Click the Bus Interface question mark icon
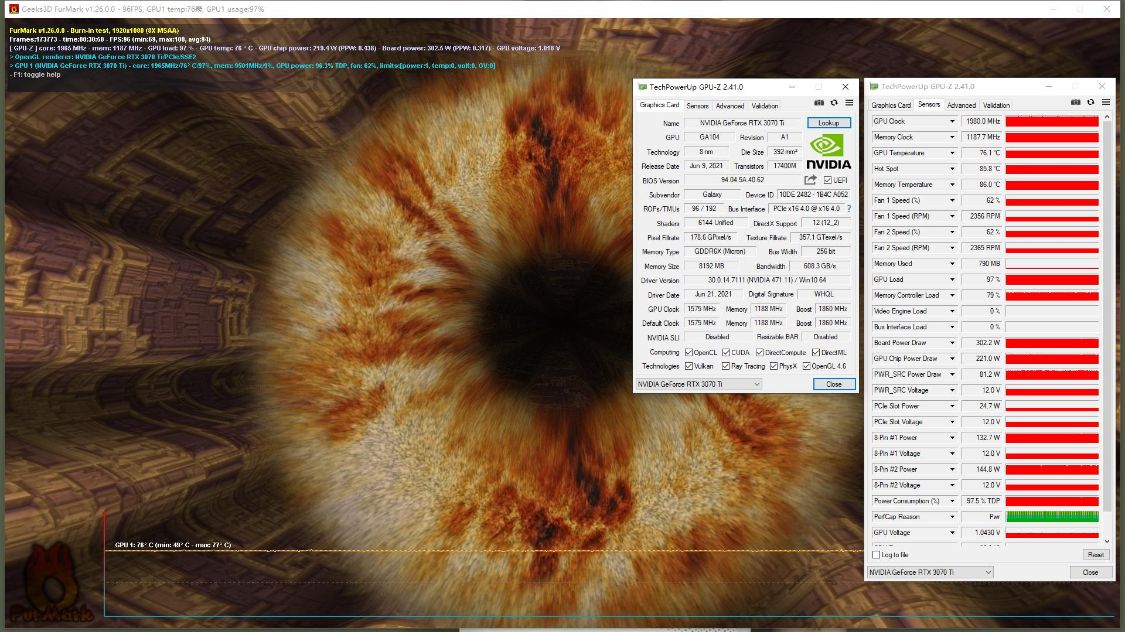The width and height of the screenshot is (1125, 632). pos(849,209)
